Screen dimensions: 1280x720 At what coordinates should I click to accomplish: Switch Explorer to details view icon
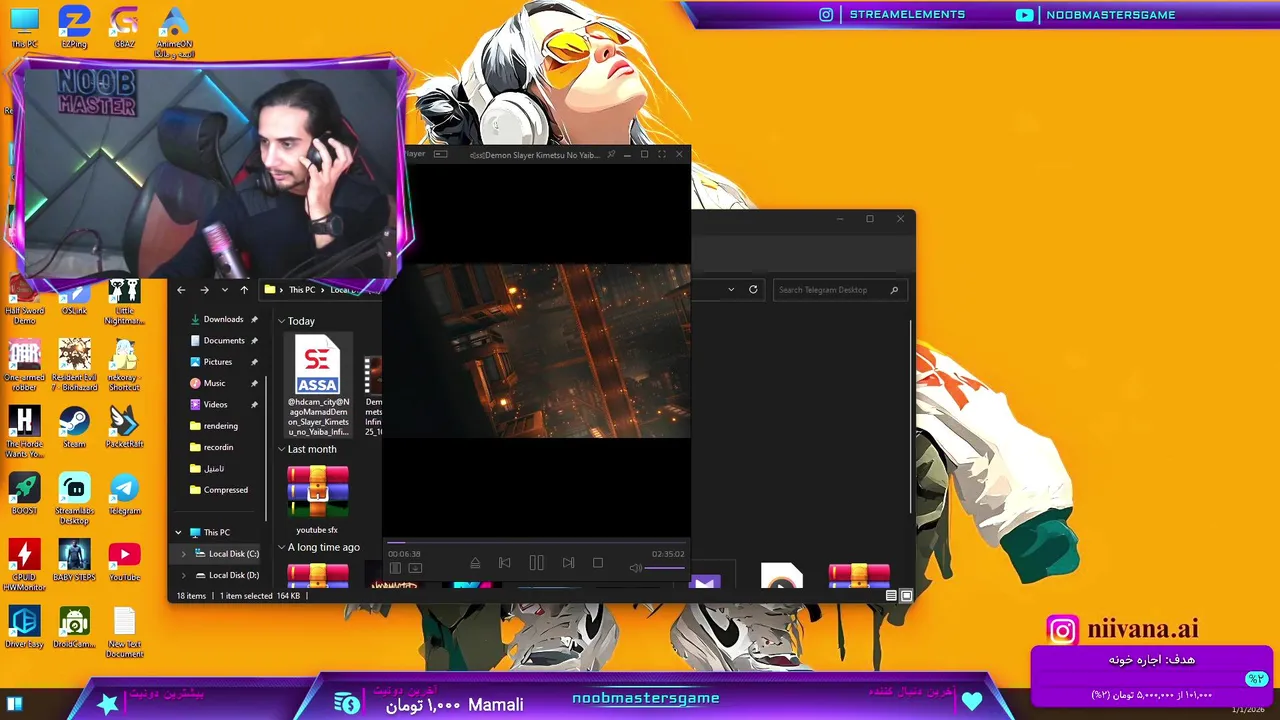pos(891,596)
